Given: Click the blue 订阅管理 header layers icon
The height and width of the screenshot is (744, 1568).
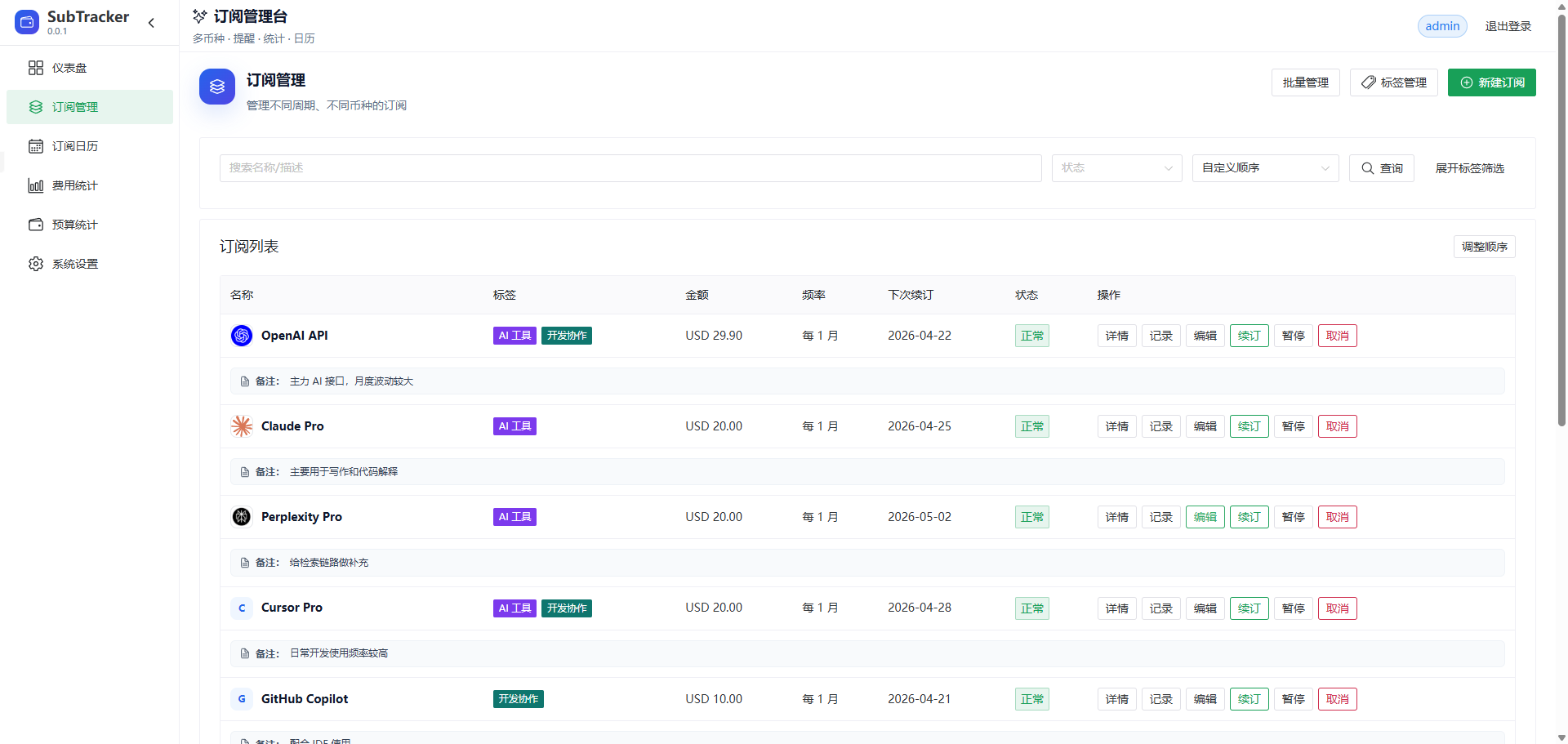Looking at the screenshot, I should coord(217,87).
